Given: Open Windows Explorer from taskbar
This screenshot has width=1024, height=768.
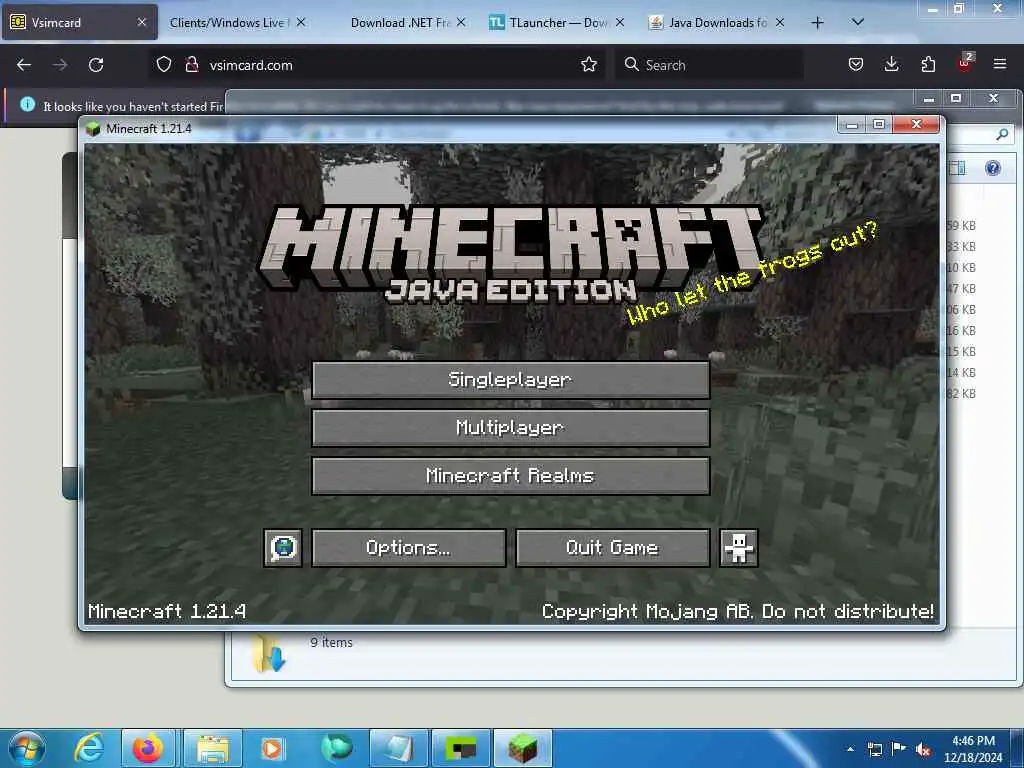Looking at the screenshot, I should click(213, 748).
